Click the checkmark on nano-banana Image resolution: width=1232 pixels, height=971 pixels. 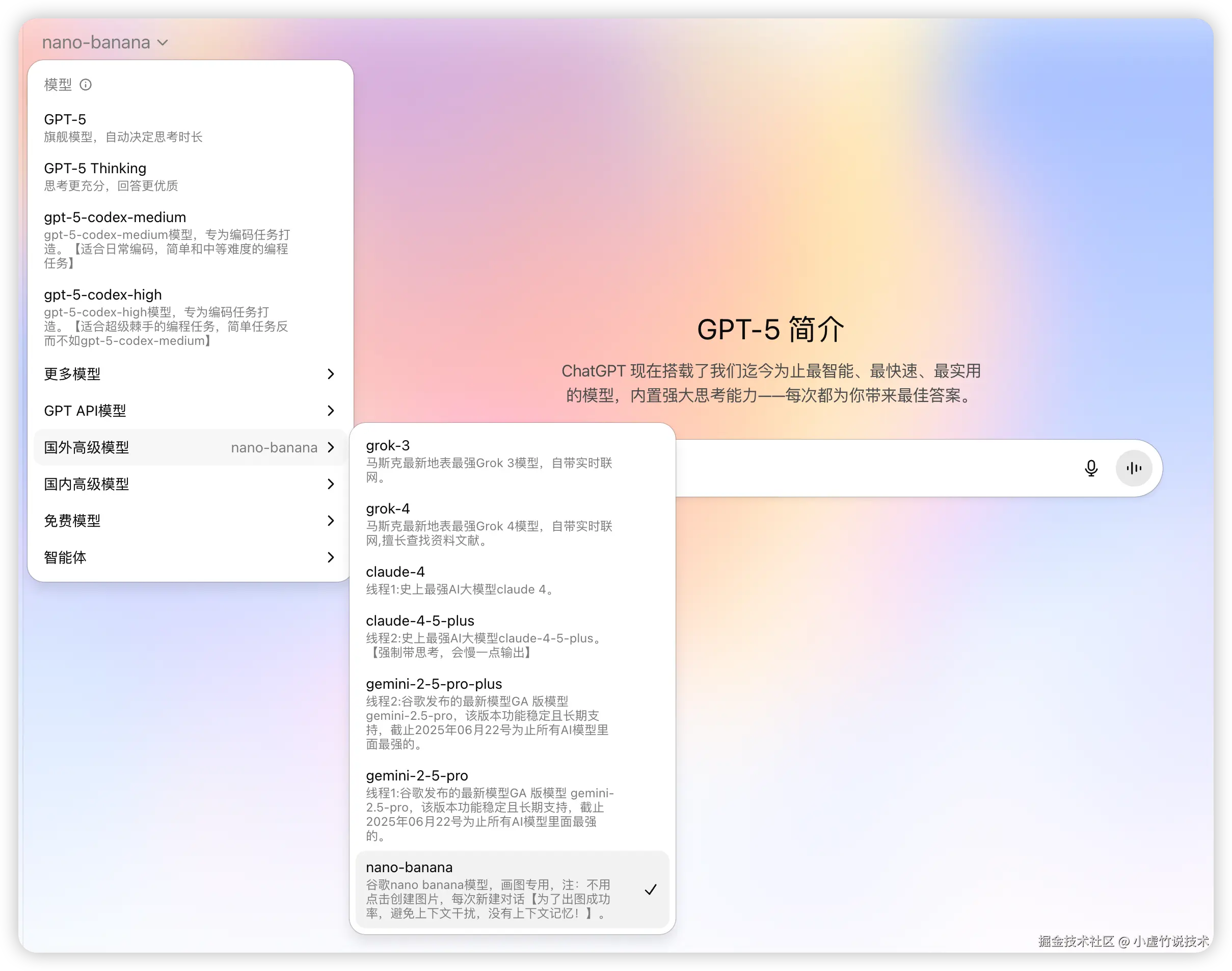click(651, 889)
